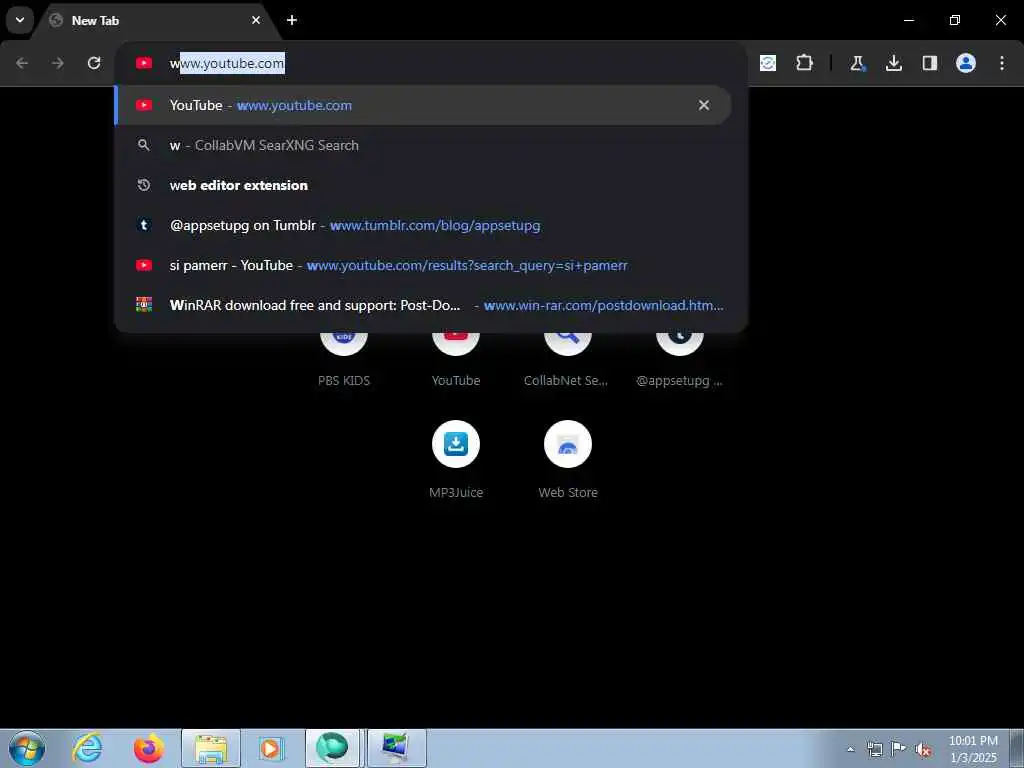1024x768 pixels.
Task: Toggle the side panel icon
Action: (930, 63)
